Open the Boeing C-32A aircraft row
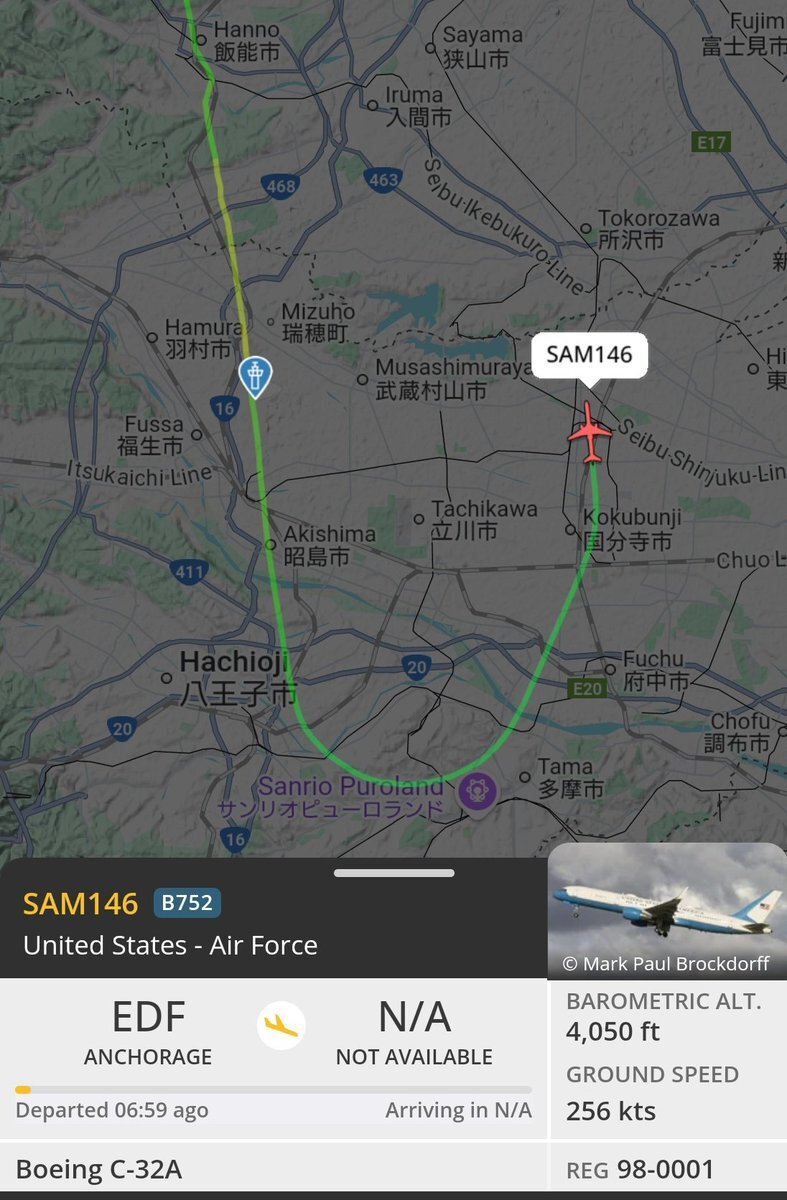 [273, 1170]
